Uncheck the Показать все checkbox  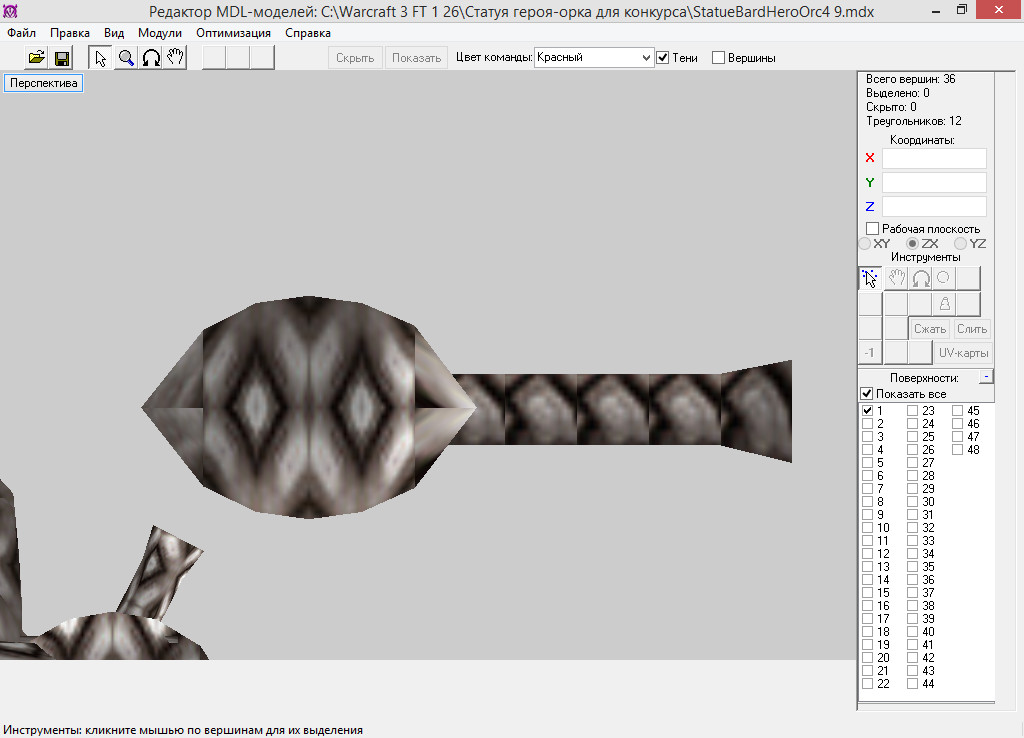point(867,394)
